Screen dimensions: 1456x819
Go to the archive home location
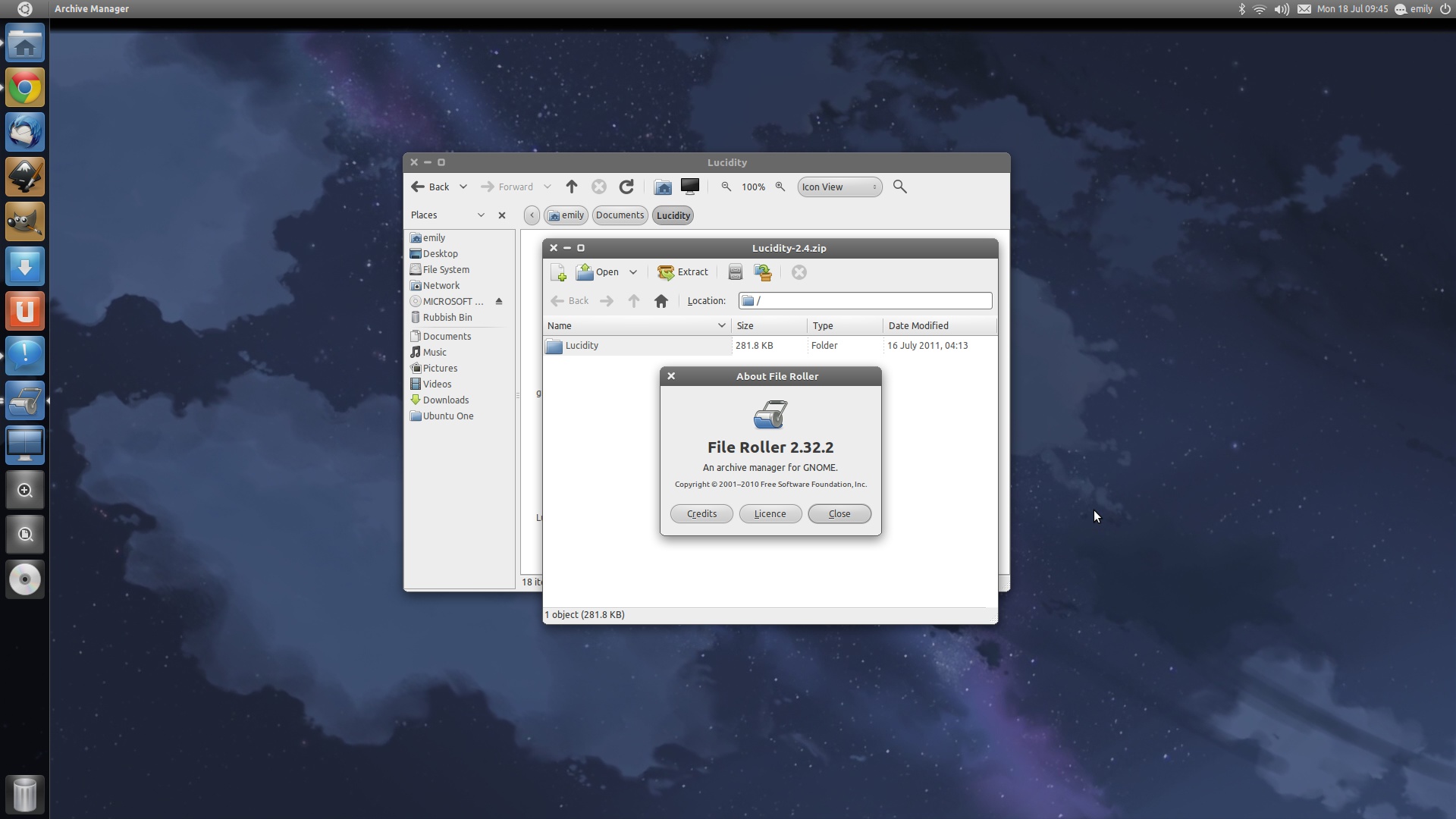pos(661,301)
